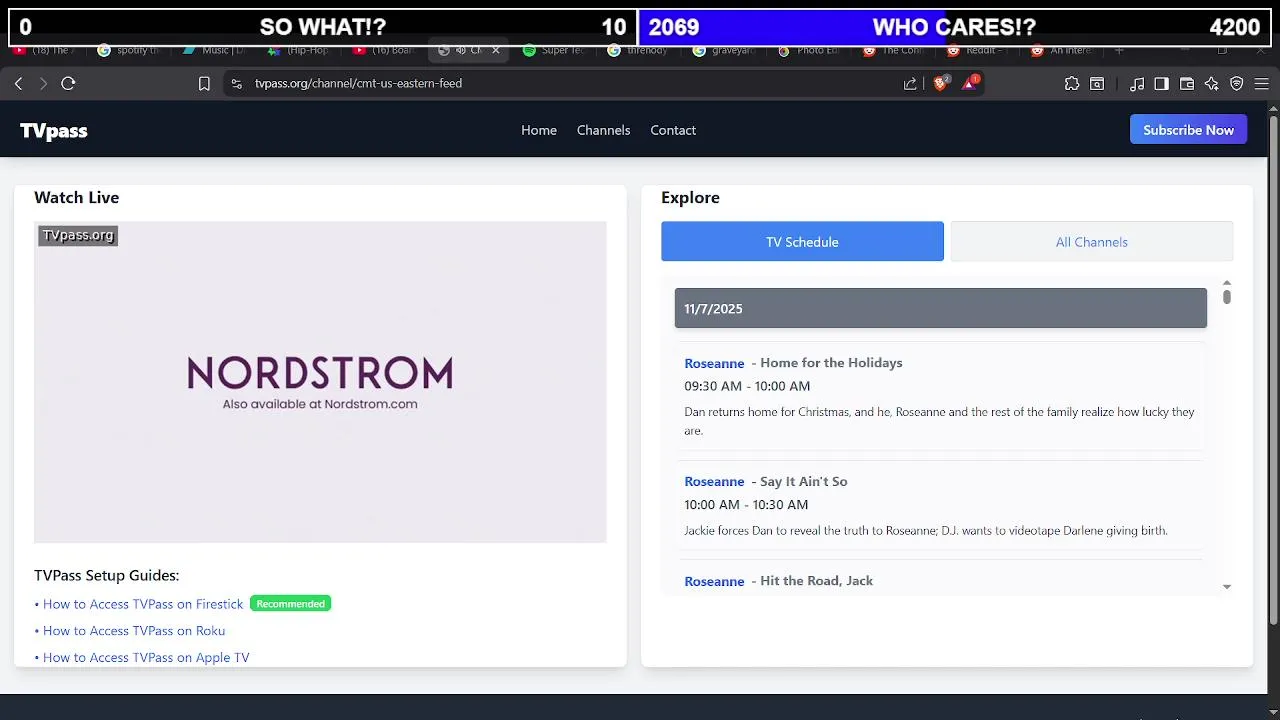The width and height of the screenshot is (1280, 720).
Task: Open How to Access TVPass on Firestick
Action: [x=143, y=604]
